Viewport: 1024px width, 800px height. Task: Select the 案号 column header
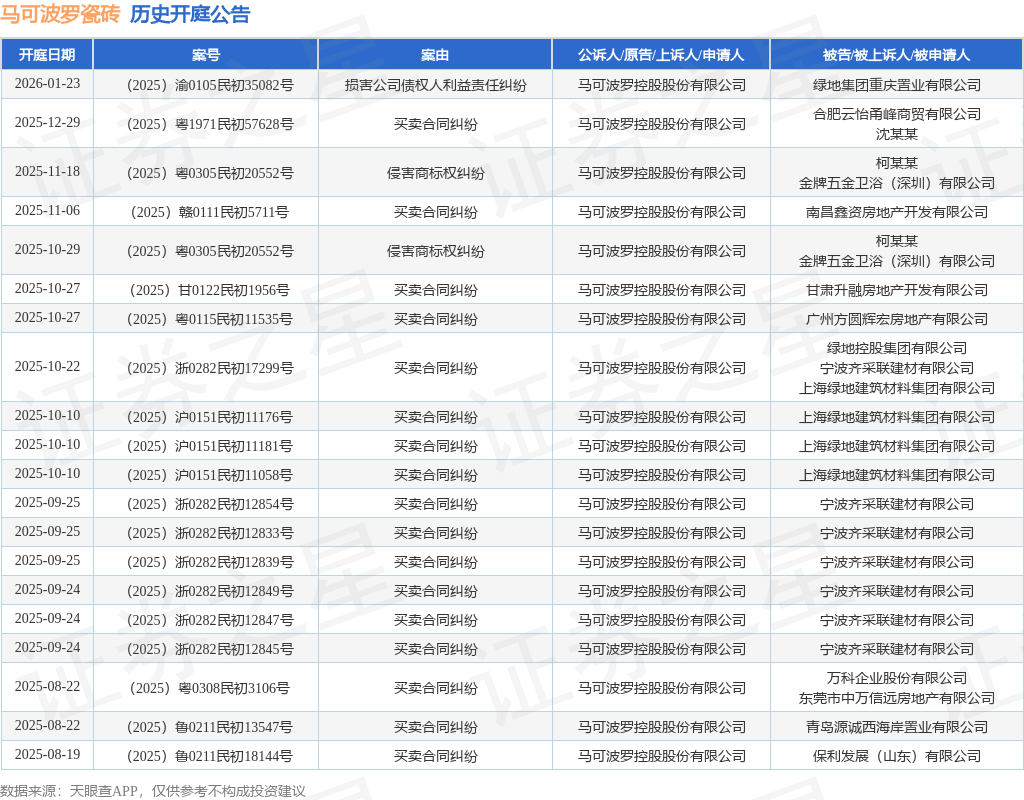pos(206,55)
